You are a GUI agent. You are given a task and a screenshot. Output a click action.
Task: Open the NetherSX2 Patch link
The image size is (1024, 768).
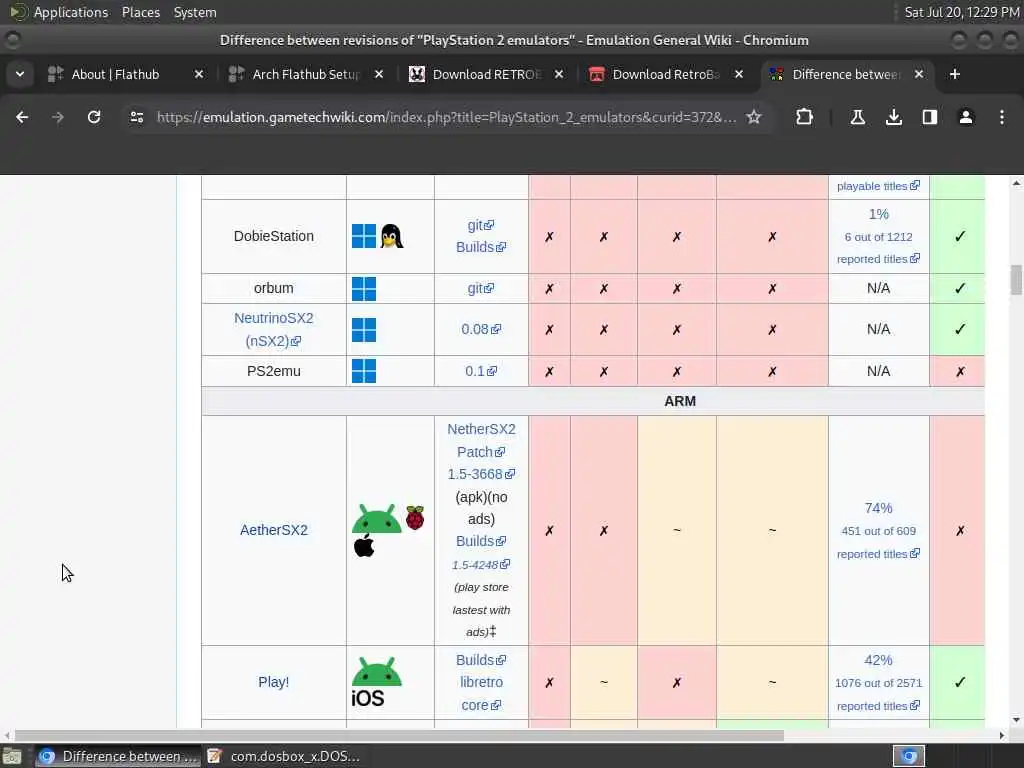point(481,440)
